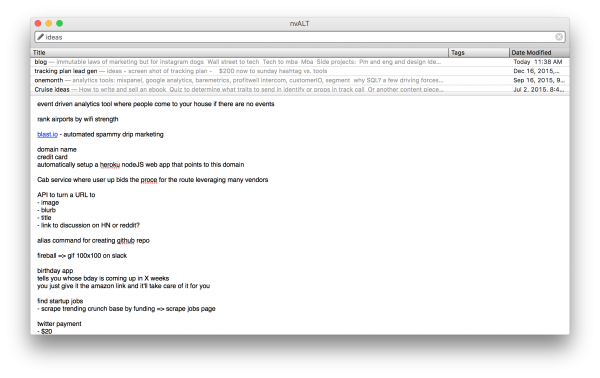
Task: Click the 'rank airports by wifi strength' line
Action: click(x=78, y=119)
